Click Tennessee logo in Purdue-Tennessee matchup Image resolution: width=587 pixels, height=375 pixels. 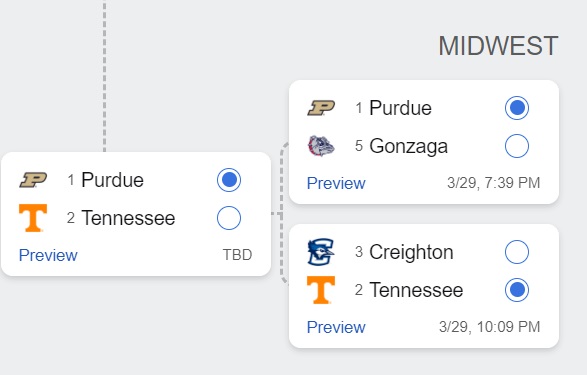[33, 218]
